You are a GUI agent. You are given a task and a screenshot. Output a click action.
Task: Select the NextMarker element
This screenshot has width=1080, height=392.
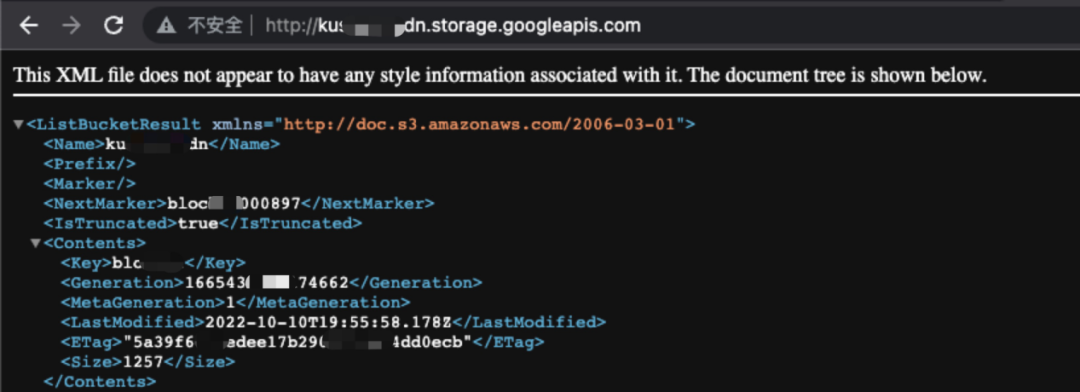[x=238, y=204]
